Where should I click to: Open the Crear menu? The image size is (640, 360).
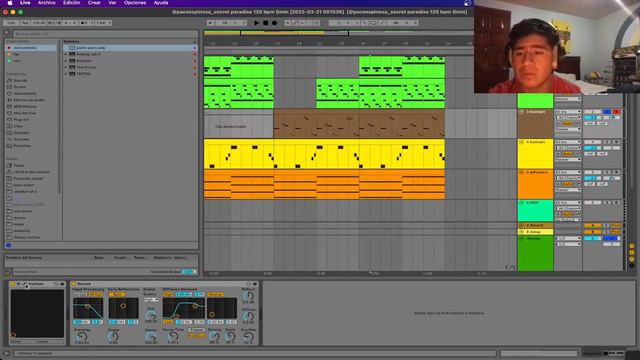tap(94, 3)
